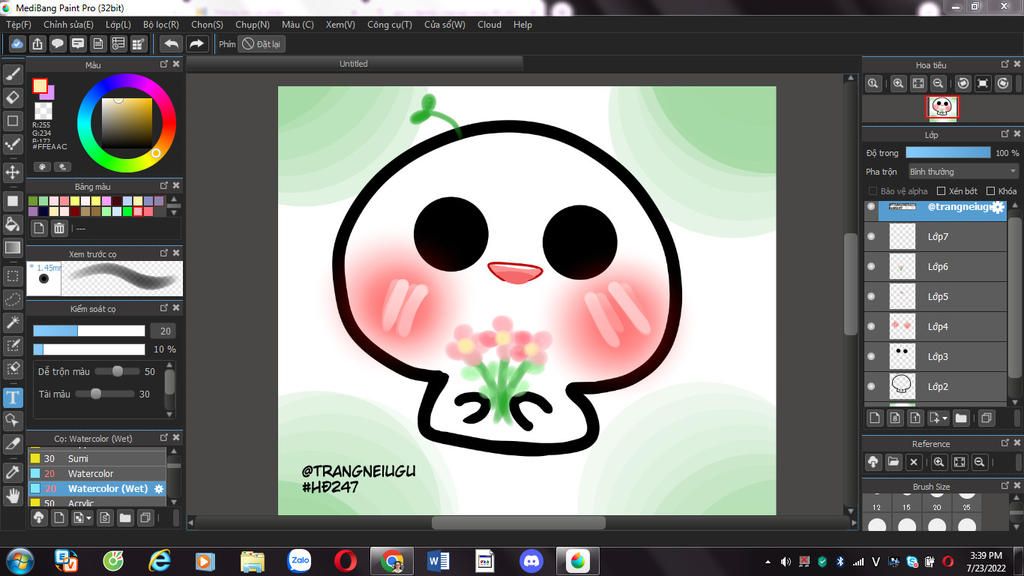The image size is (1024, 576).
Task: Open Zalo from the taskbar
Action: [299, 561]
